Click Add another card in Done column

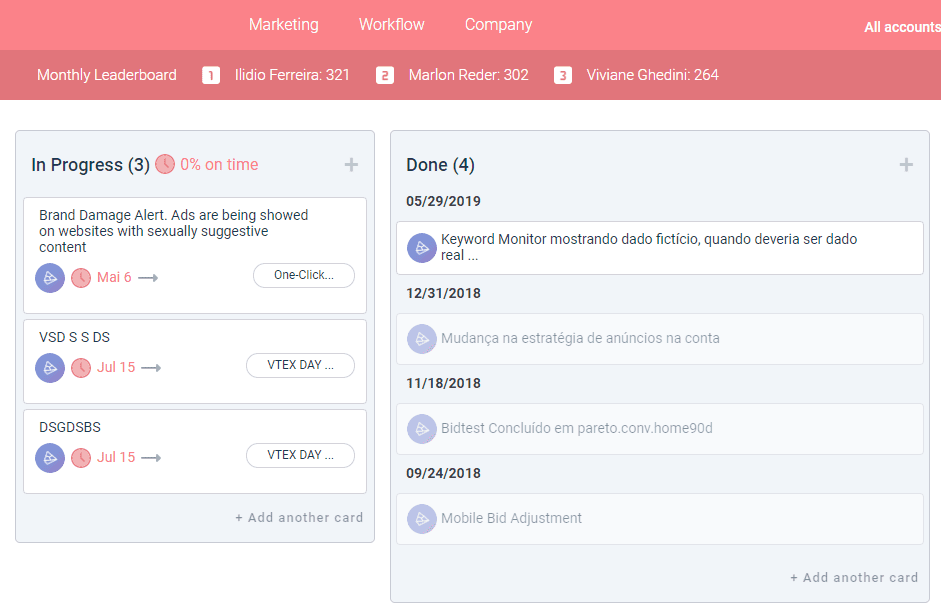(x=854, y=578)
